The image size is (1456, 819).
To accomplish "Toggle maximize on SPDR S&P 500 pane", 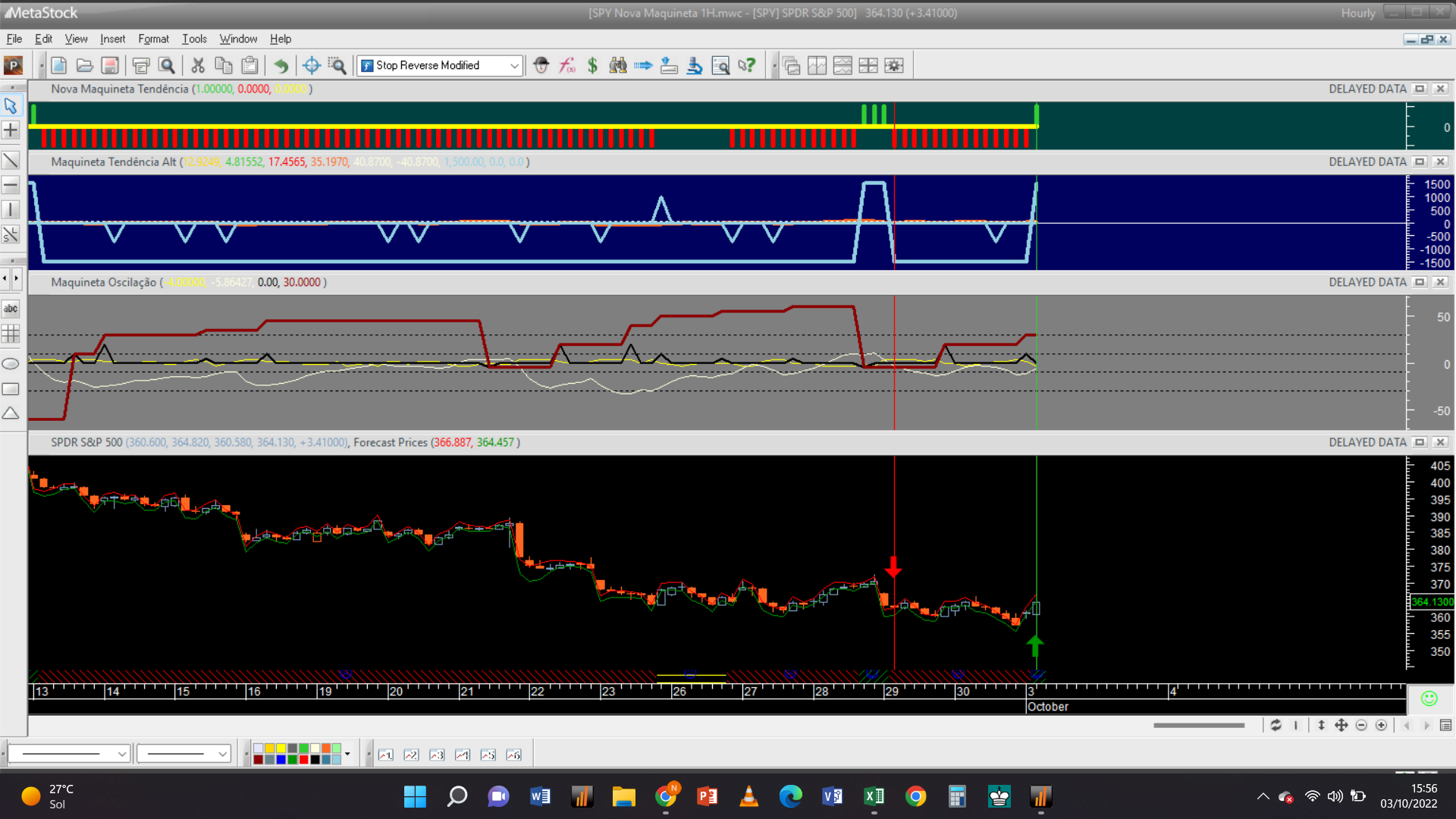I will pyautogui.click(x=1420, y=442).
